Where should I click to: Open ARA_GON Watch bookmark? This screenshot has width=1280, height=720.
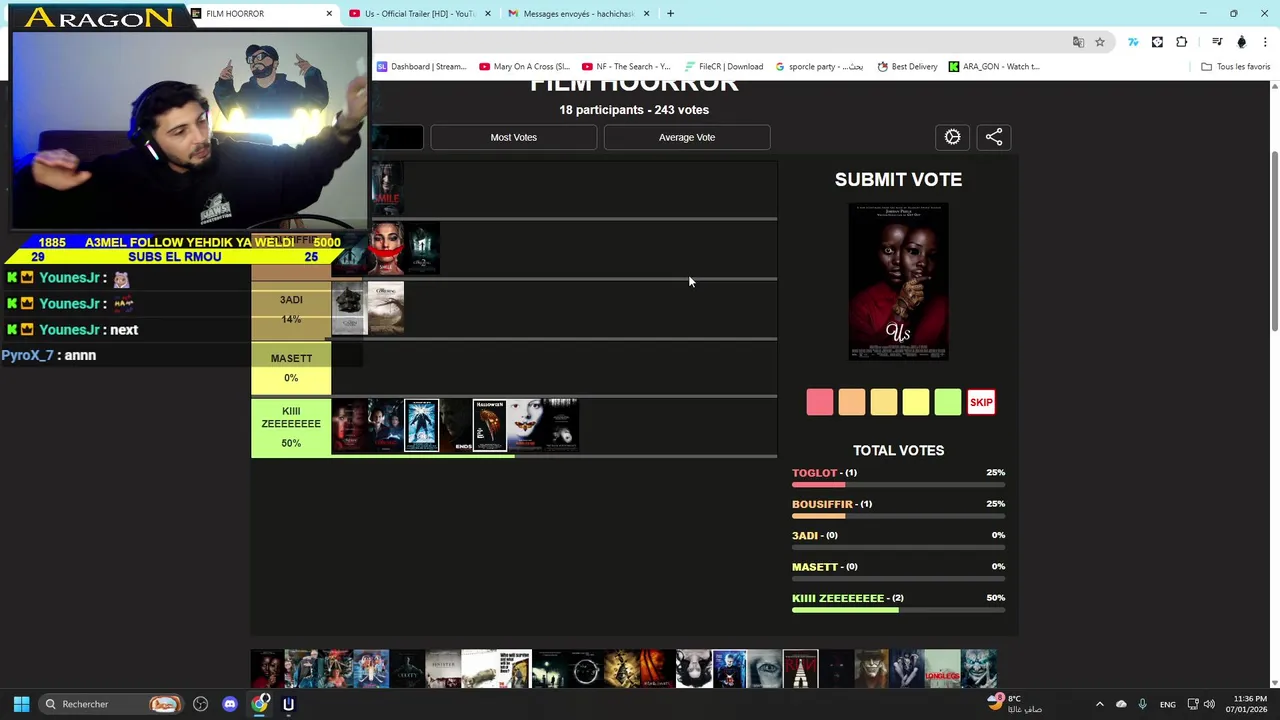(994, 67)
